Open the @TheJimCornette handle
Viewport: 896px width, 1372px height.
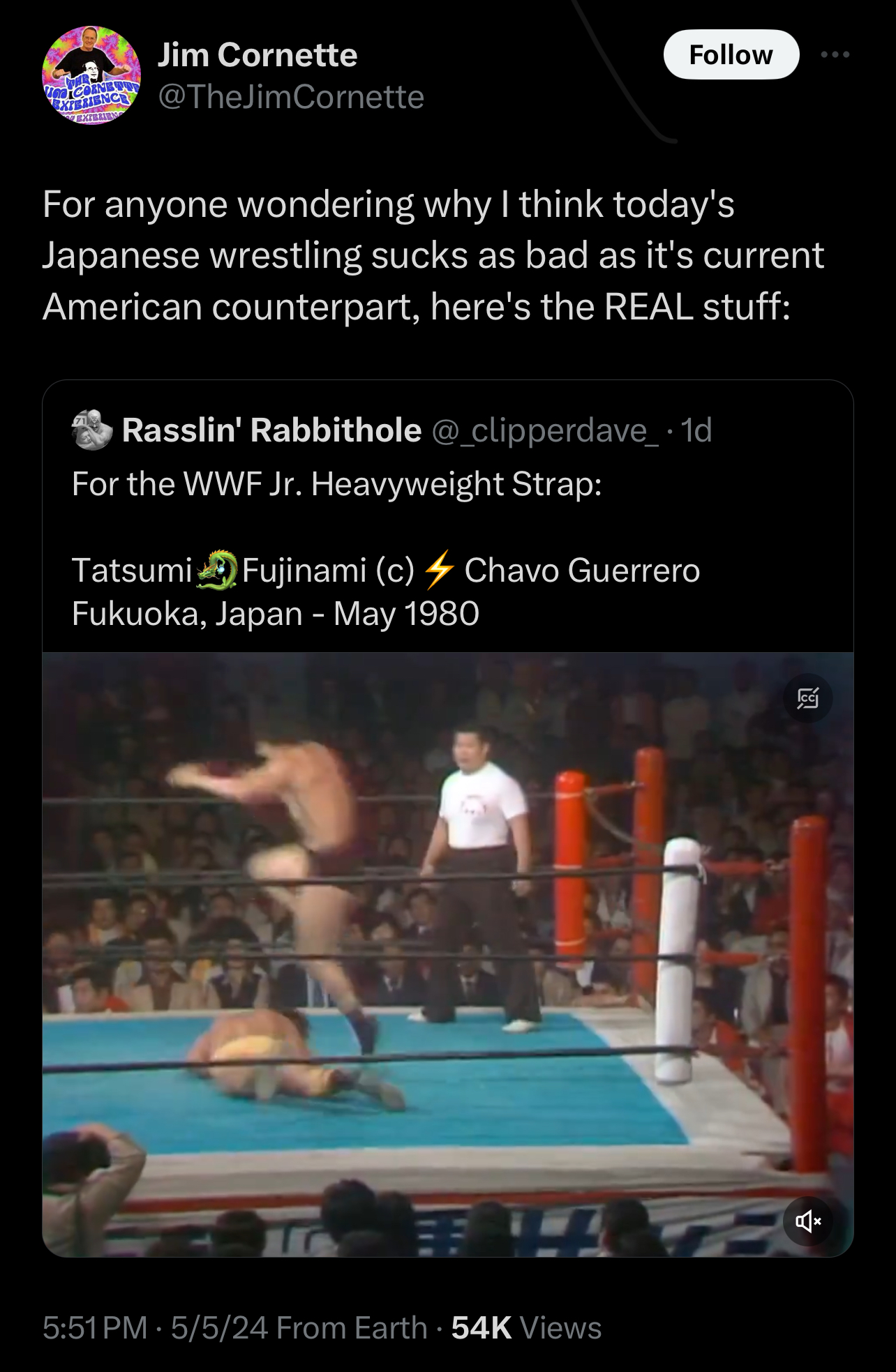[291, 97]
